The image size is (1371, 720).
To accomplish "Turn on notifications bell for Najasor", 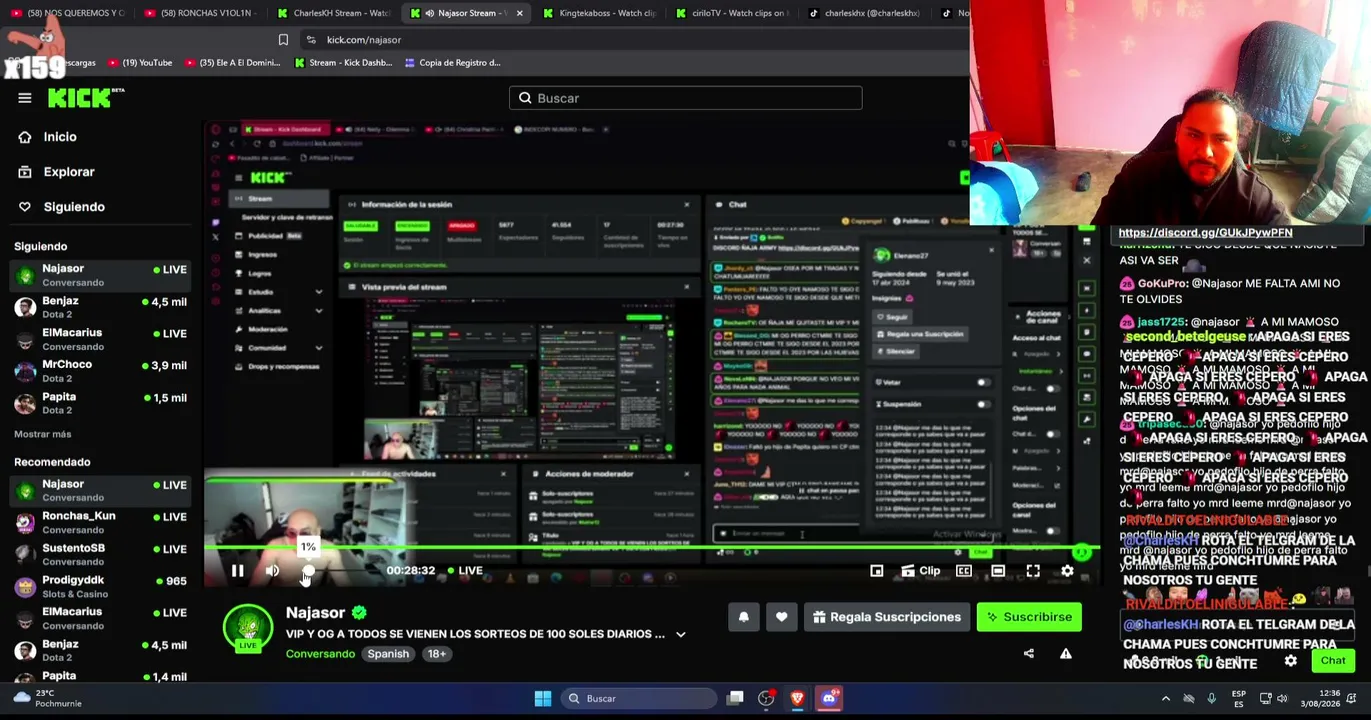I will 743,617.
